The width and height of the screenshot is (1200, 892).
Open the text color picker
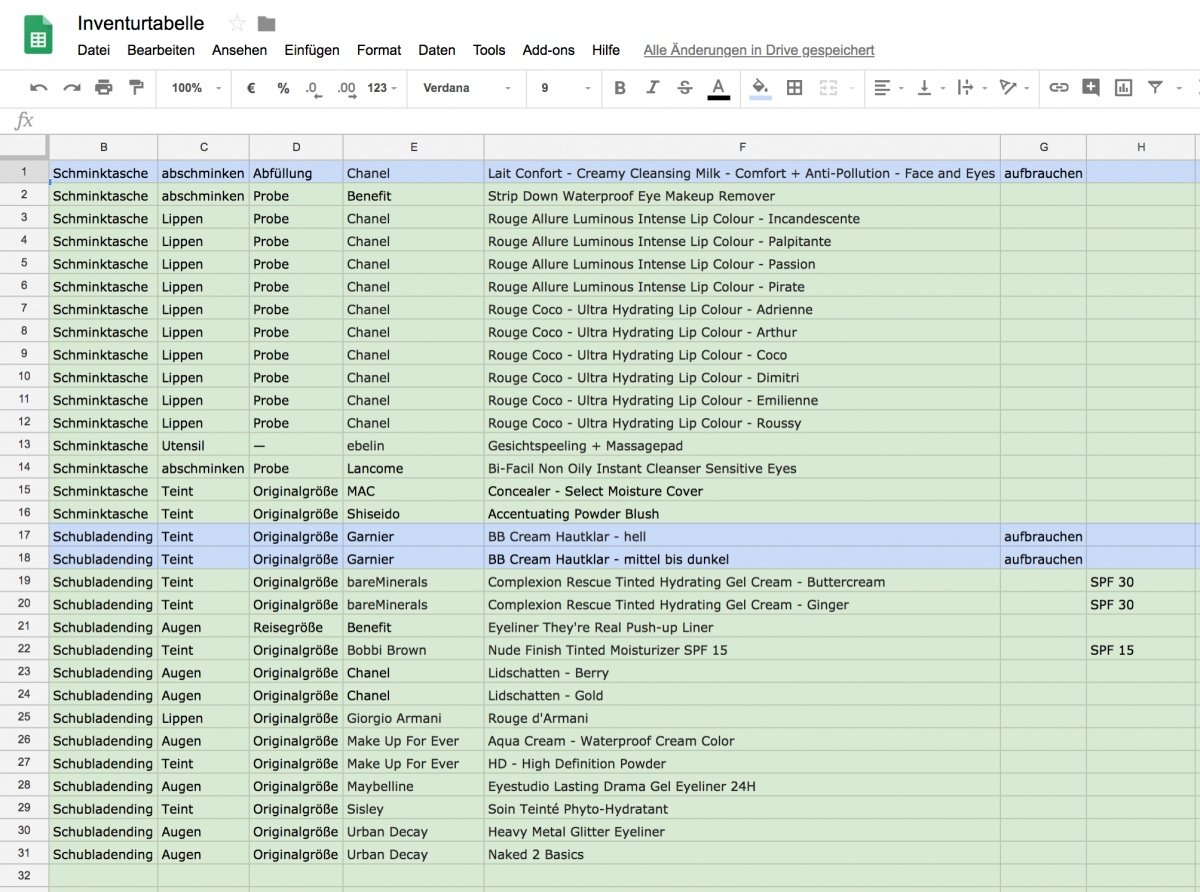tap(718, 89)
